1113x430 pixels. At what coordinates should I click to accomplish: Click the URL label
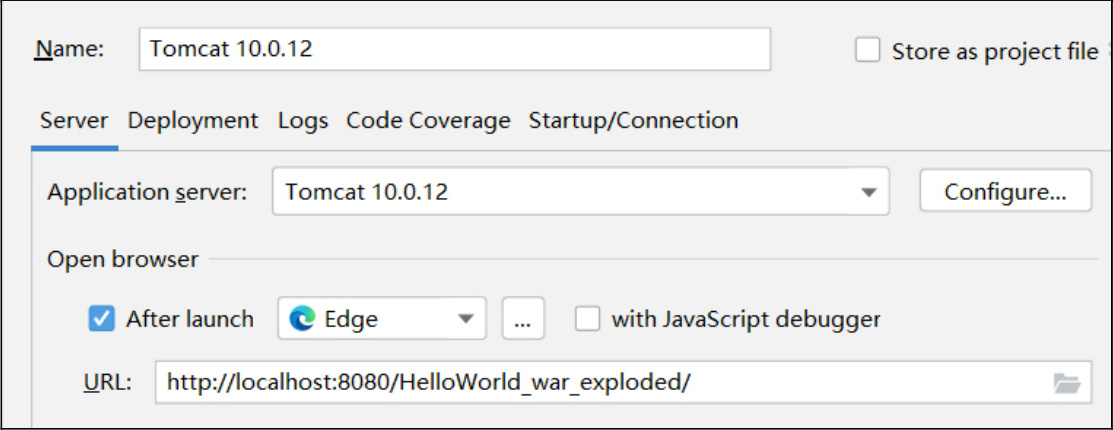click(107, 382)
